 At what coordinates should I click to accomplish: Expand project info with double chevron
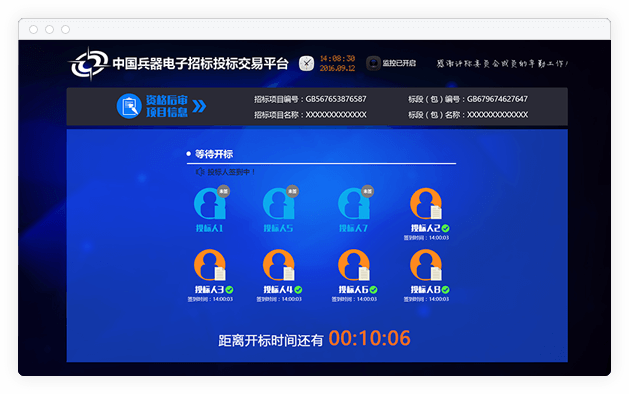(x=199, y=106)
